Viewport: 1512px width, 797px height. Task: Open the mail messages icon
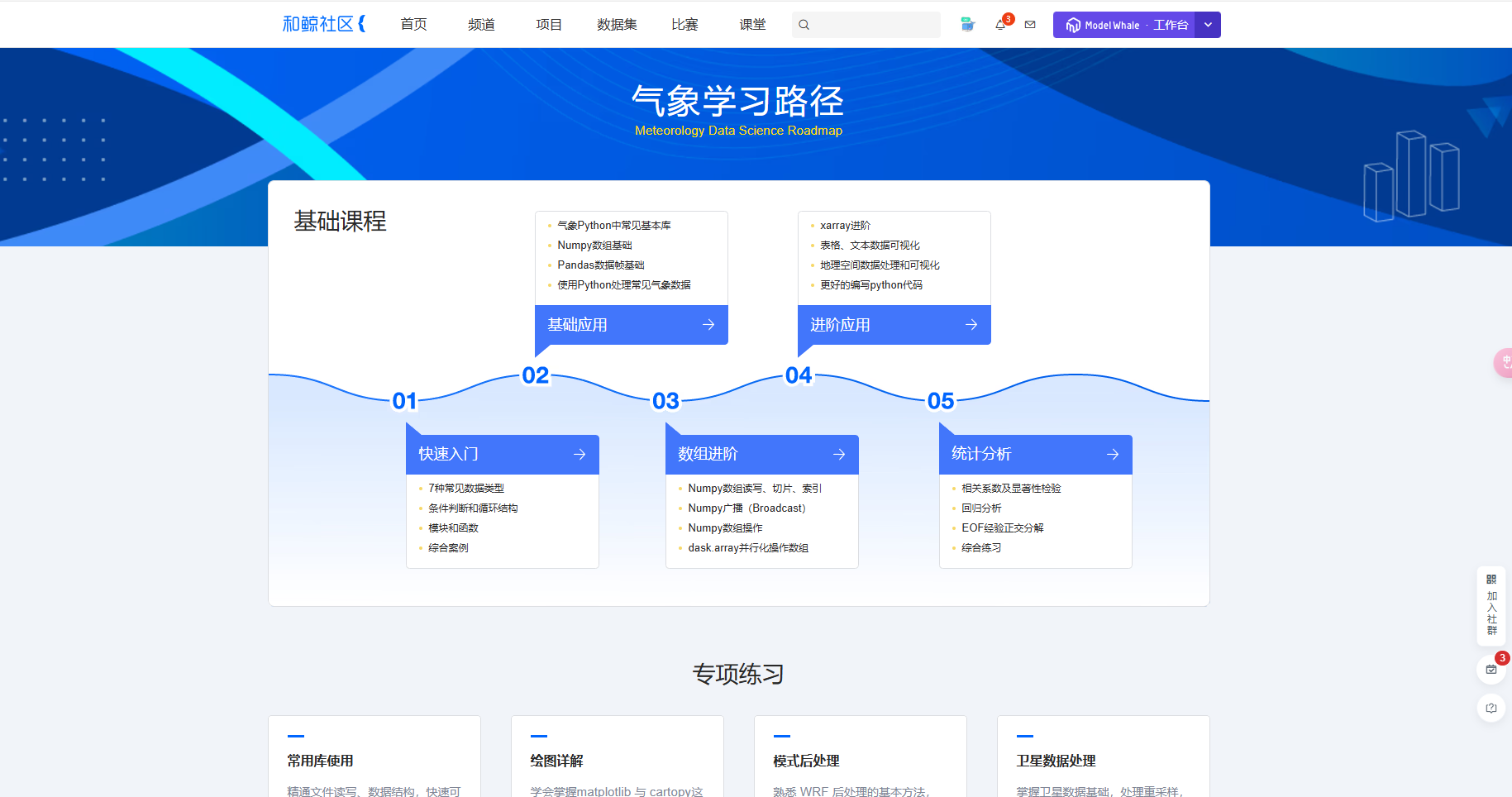pyautogui.click(x=1030, y=25)
